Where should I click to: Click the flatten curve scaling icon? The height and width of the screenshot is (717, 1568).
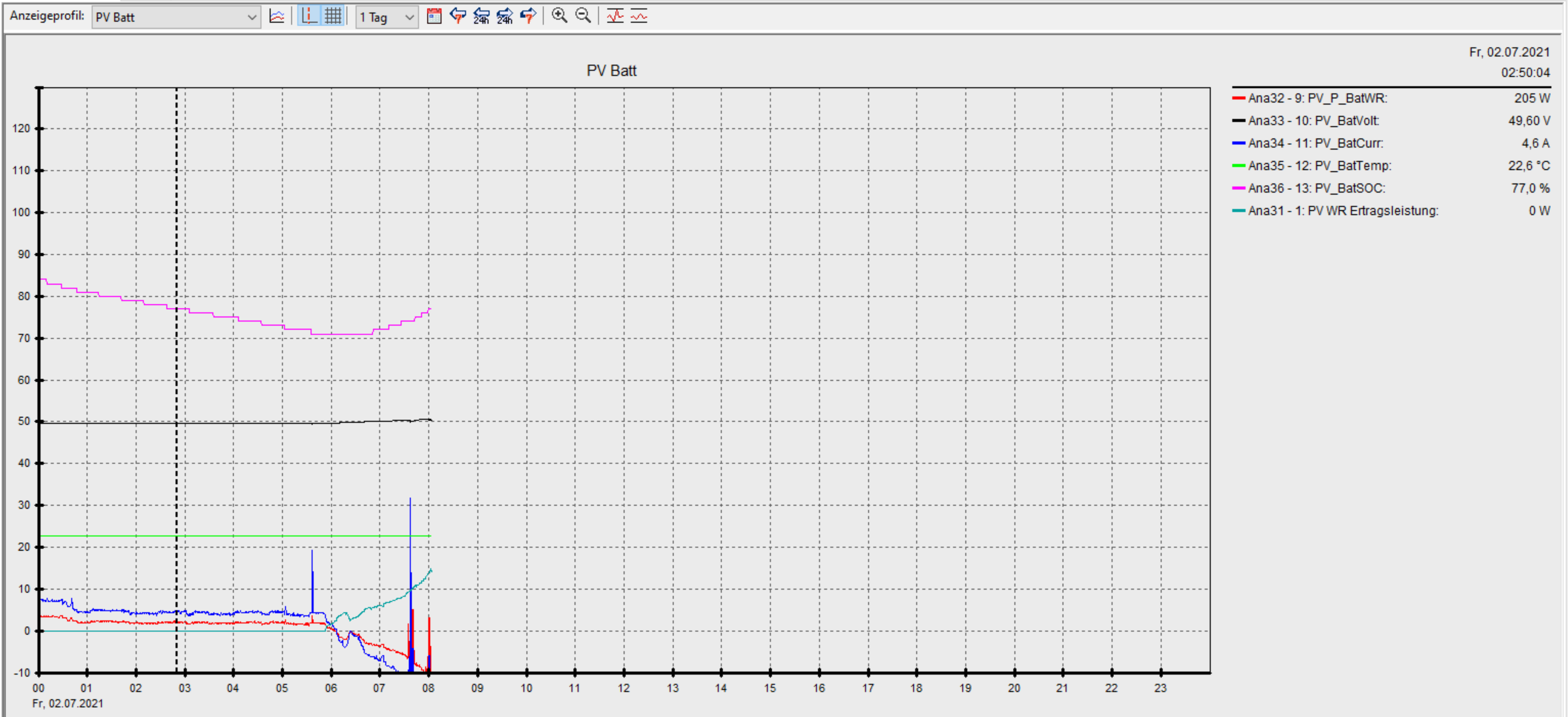pyautogui.click(x=638, y=16)
